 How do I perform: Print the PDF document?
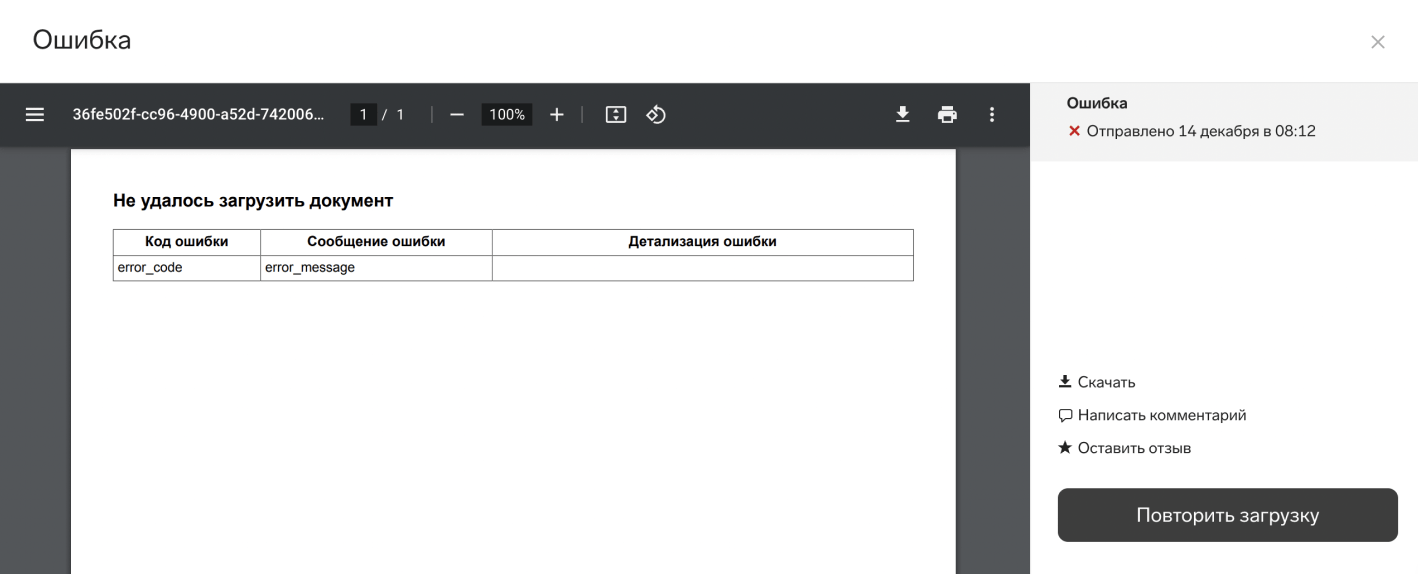pyautogui.click(x=947, y=115)
